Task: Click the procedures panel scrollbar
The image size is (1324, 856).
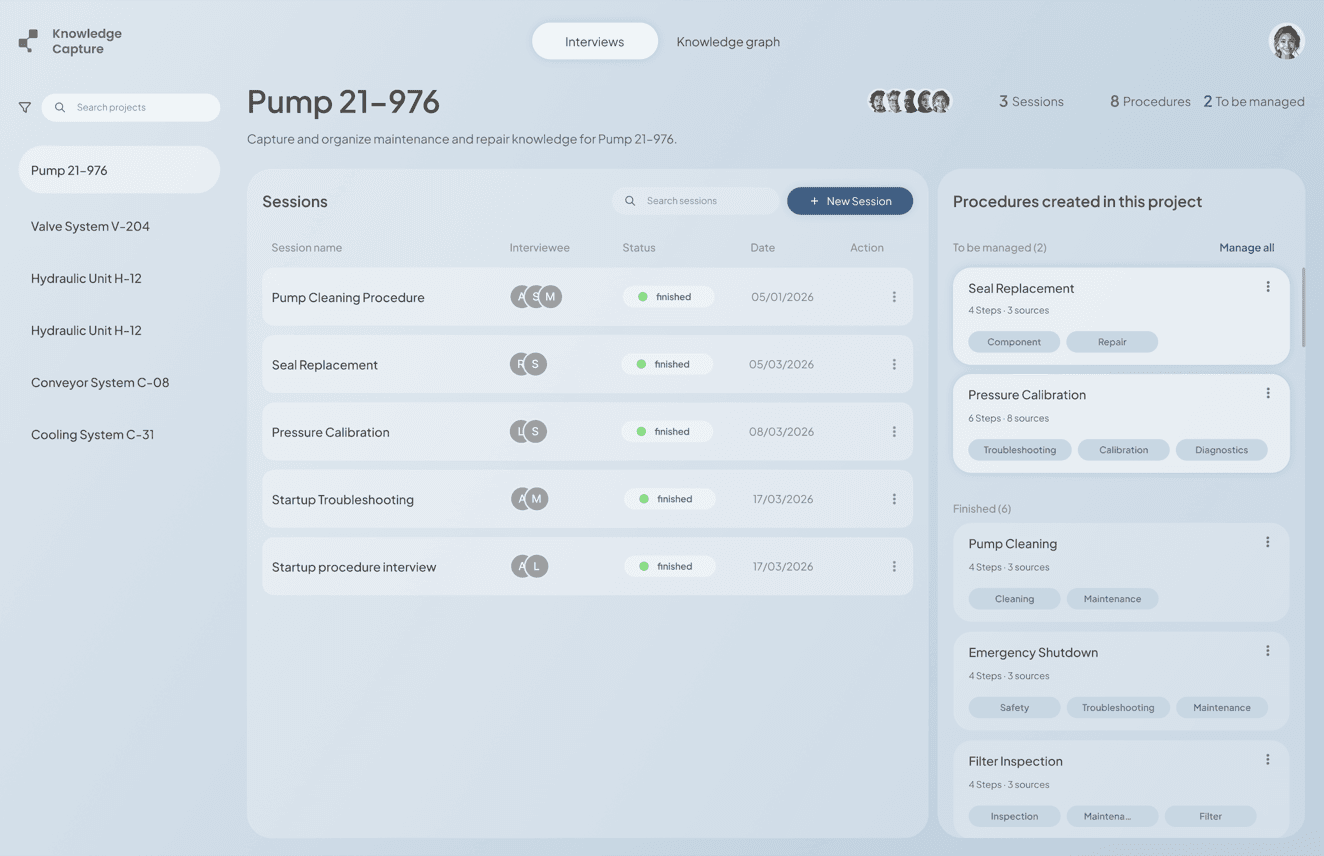Action: pos(1302,307)
